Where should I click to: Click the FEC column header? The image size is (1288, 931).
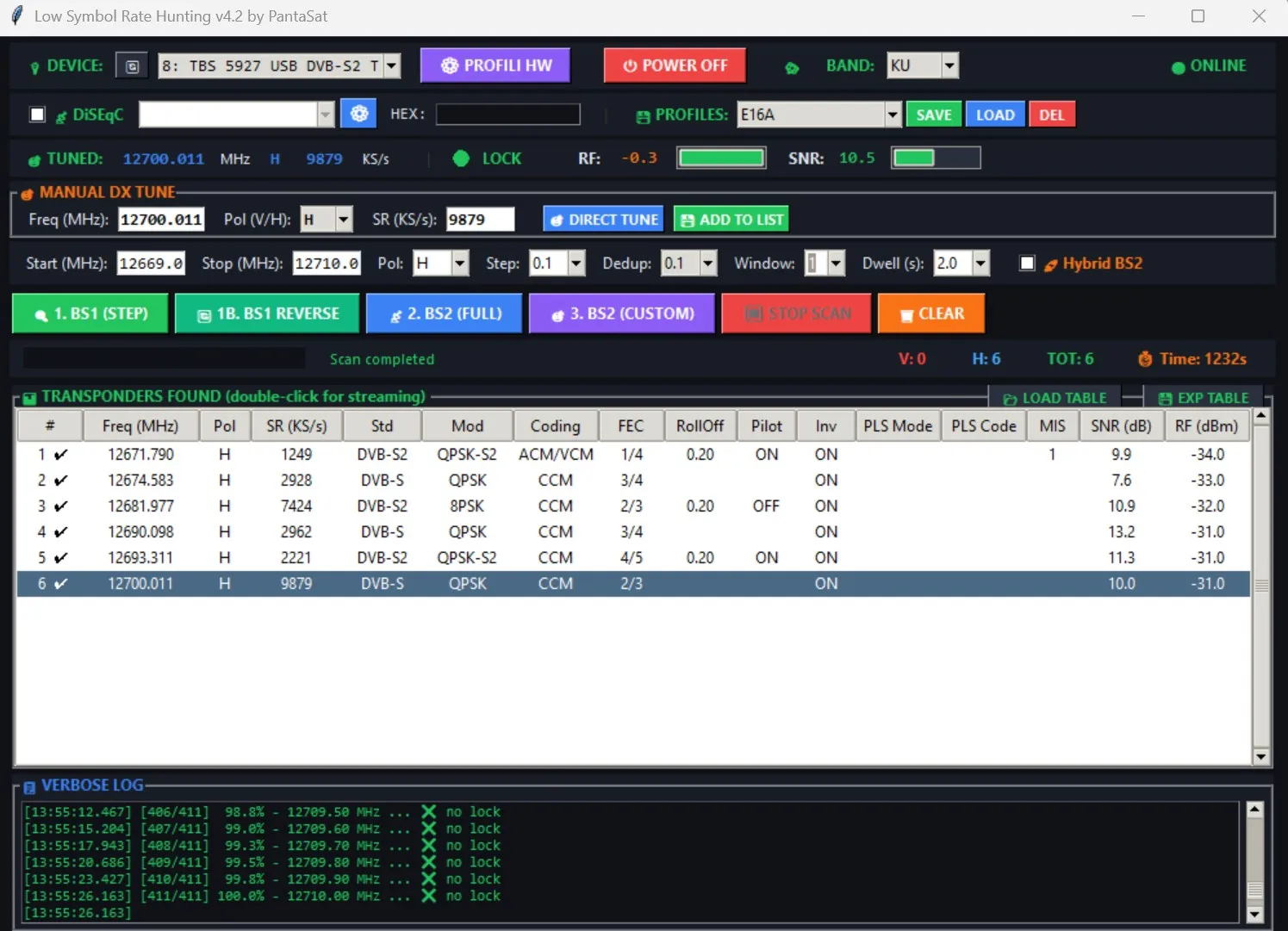click(x=631, y=426)
